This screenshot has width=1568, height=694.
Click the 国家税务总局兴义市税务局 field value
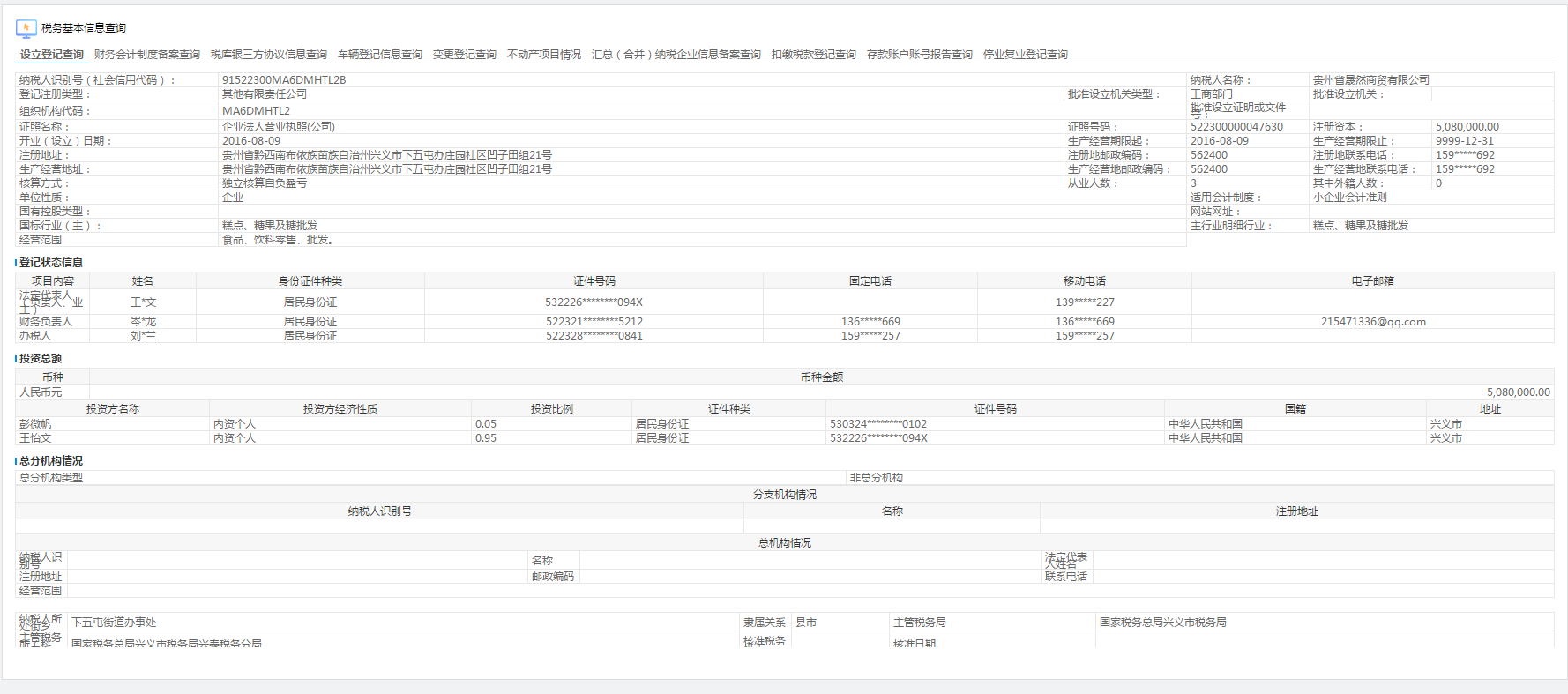[1162, 623]
